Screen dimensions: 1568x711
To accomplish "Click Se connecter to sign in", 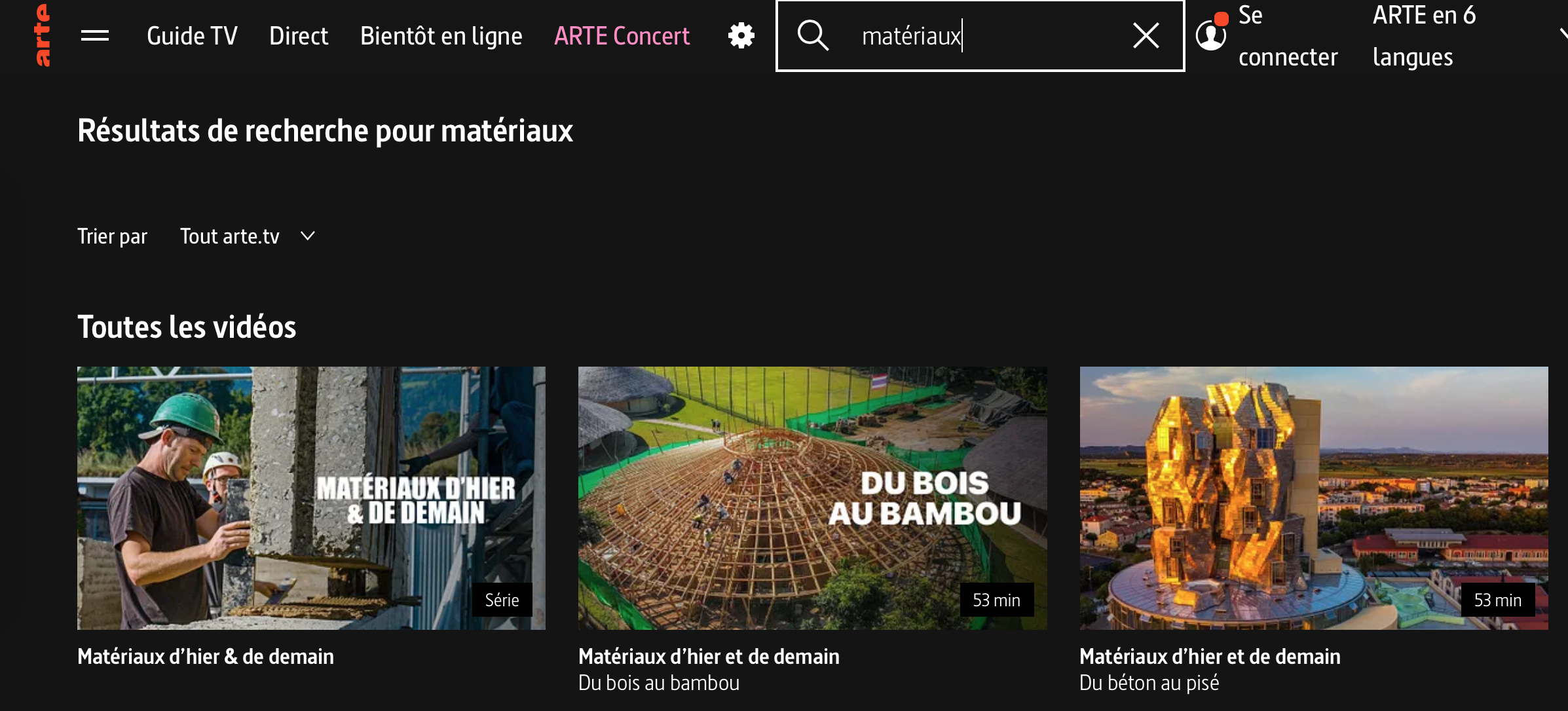I will pos(1287,36).
